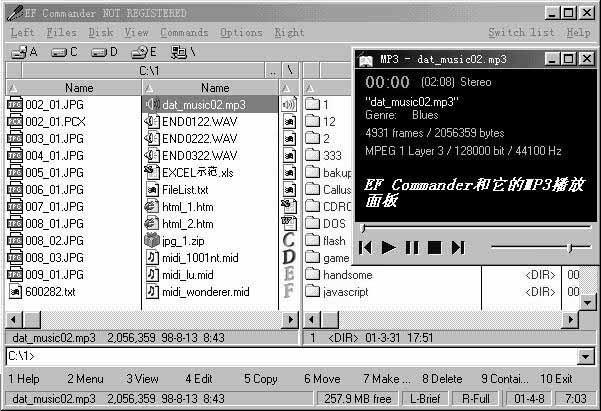Open the Options menu
The image size is (601, 411).
[x=241, y=32]
